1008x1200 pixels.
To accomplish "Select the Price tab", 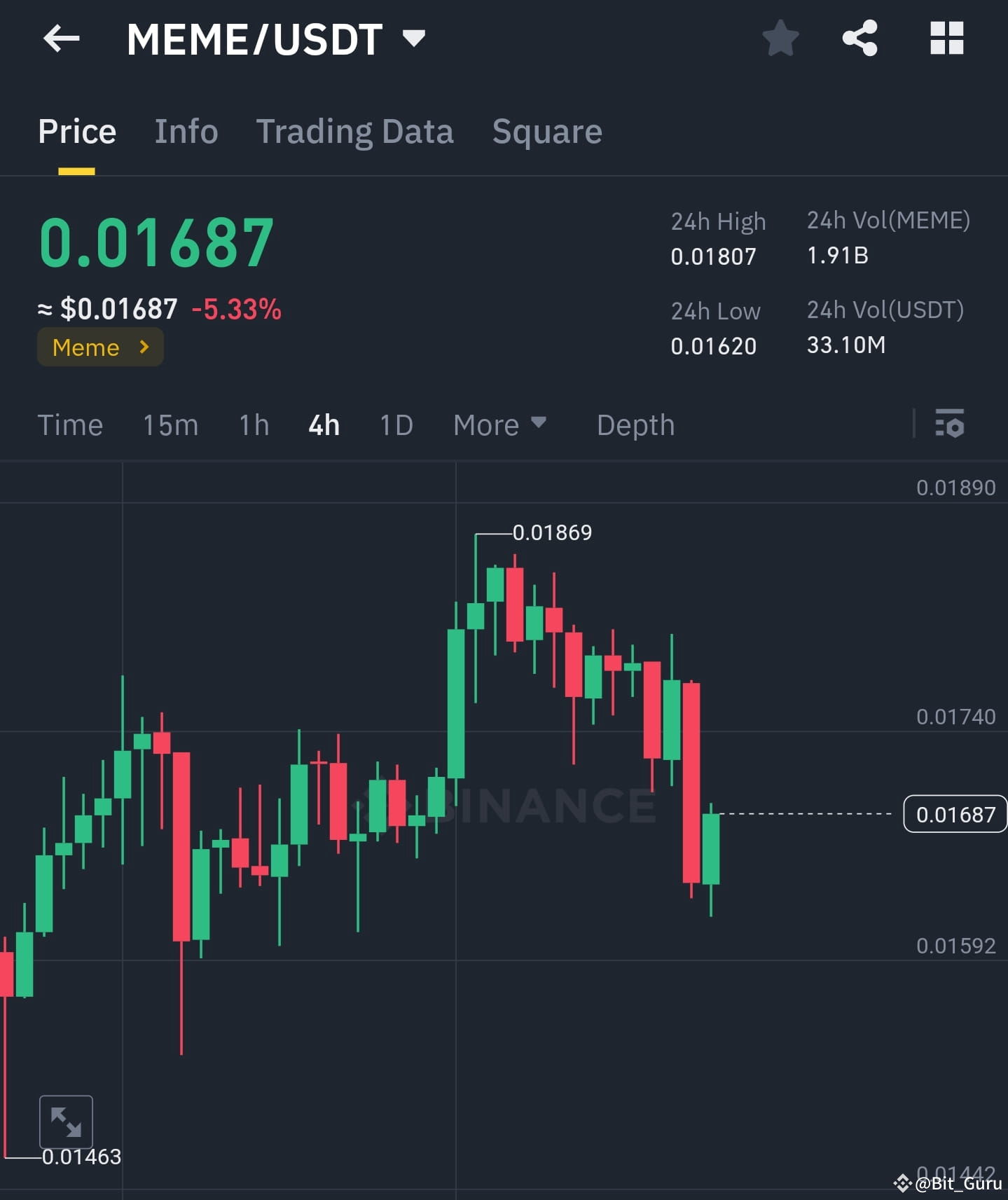I will [x=77, y=131].
